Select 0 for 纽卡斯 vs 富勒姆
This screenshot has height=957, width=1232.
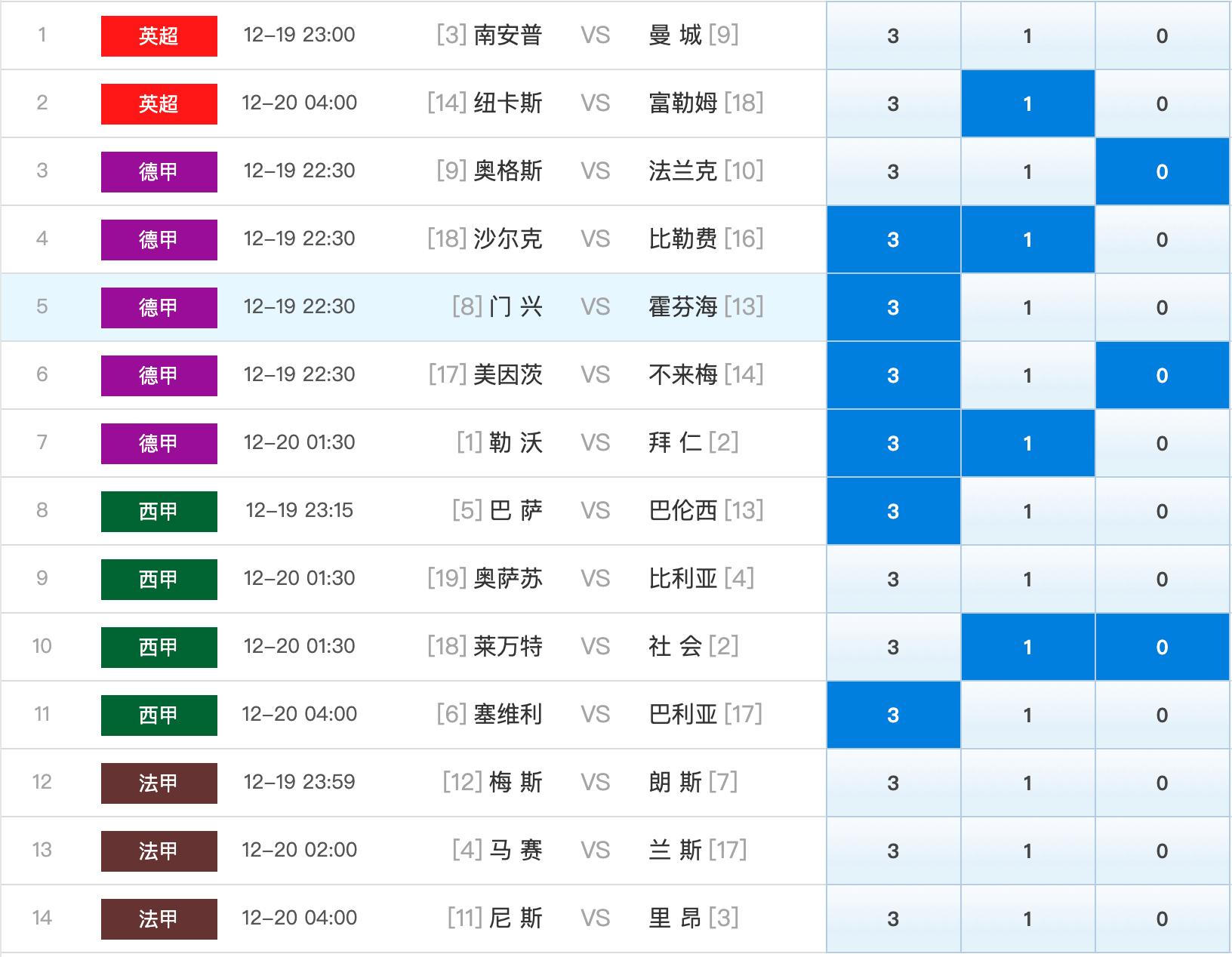pos(1163,103)
